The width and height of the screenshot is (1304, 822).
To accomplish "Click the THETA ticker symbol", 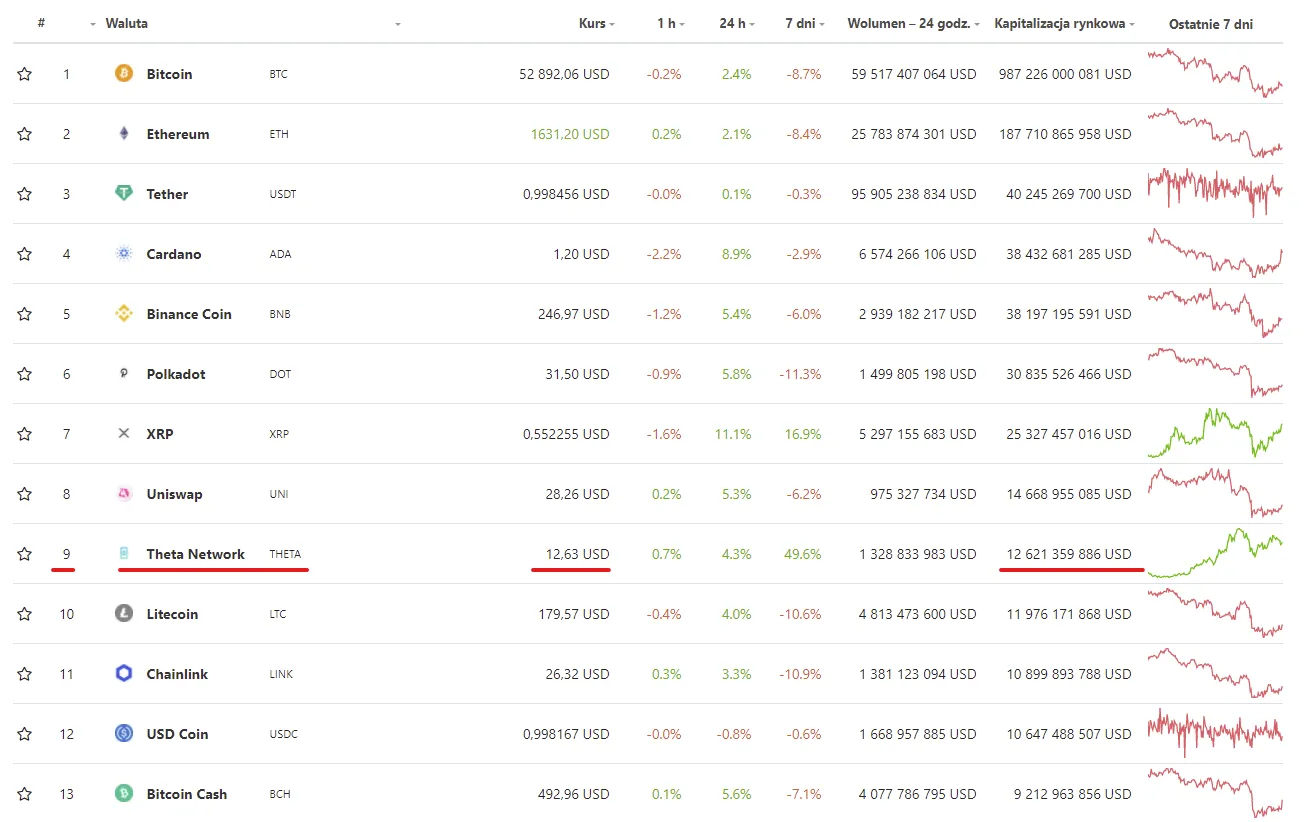I will 285,554.
